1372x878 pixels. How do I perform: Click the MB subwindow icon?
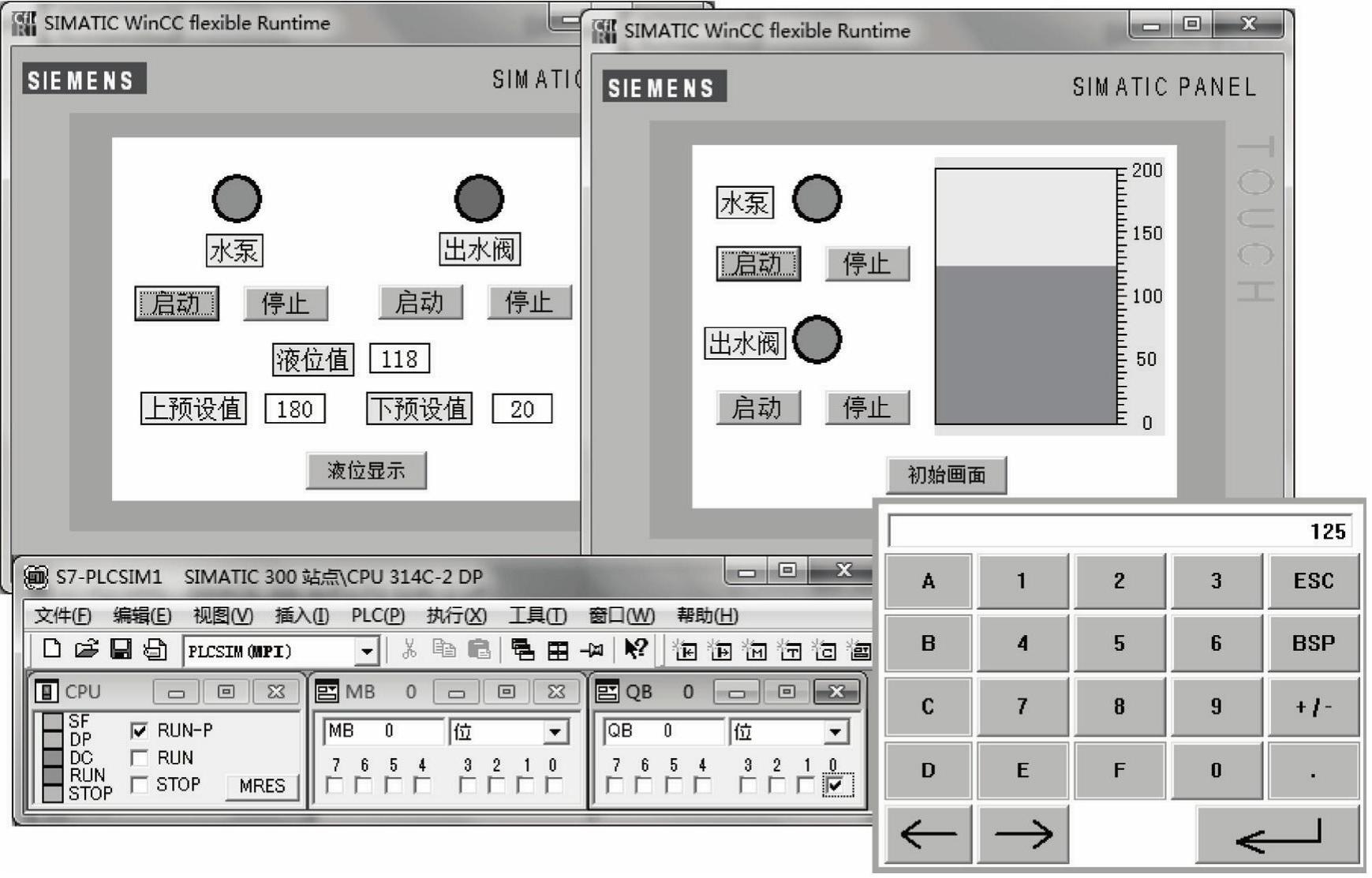327,692
